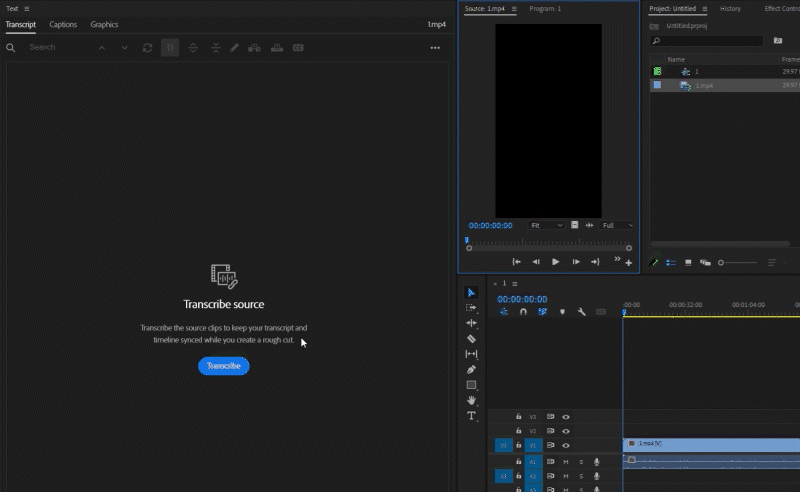
Task: Click the green pencil read/write project icon
Action: click(x=654, y=262)
